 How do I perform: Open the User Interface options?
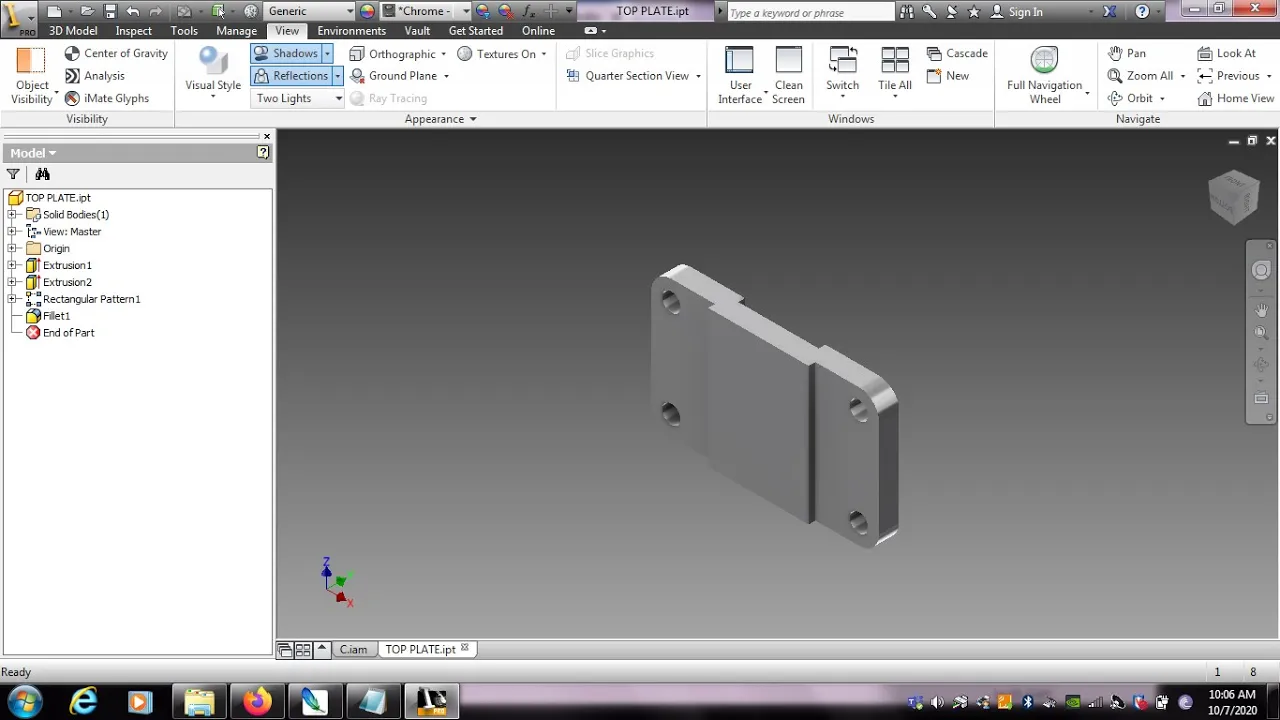[740, 75]
